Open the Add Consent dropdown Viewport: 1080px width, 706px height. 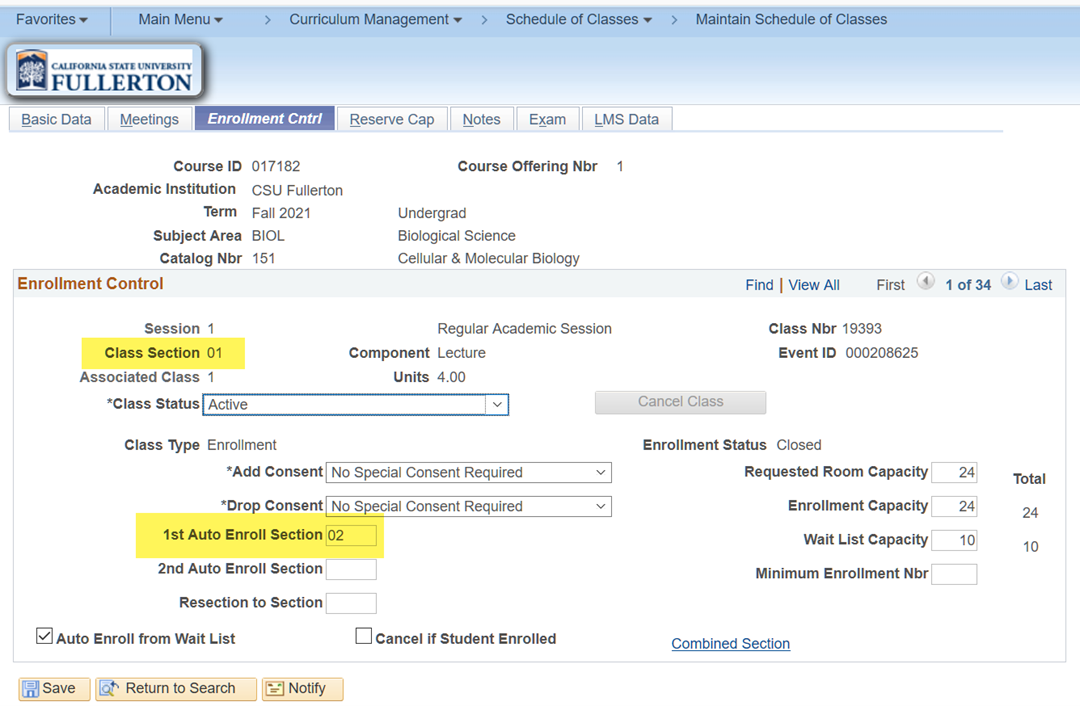468,473
